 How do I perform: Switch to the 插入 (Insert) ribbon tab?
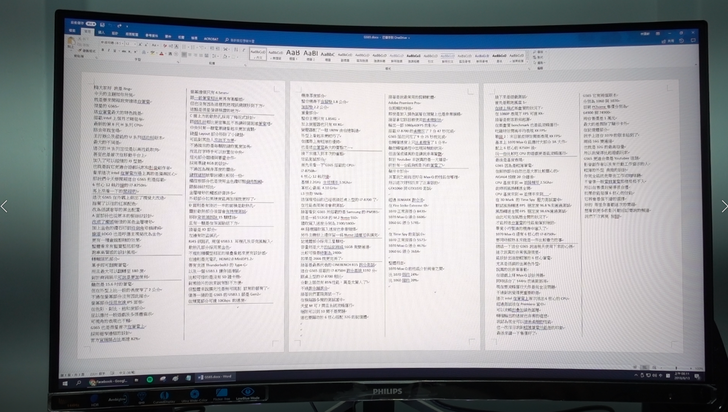click(101, 33)
